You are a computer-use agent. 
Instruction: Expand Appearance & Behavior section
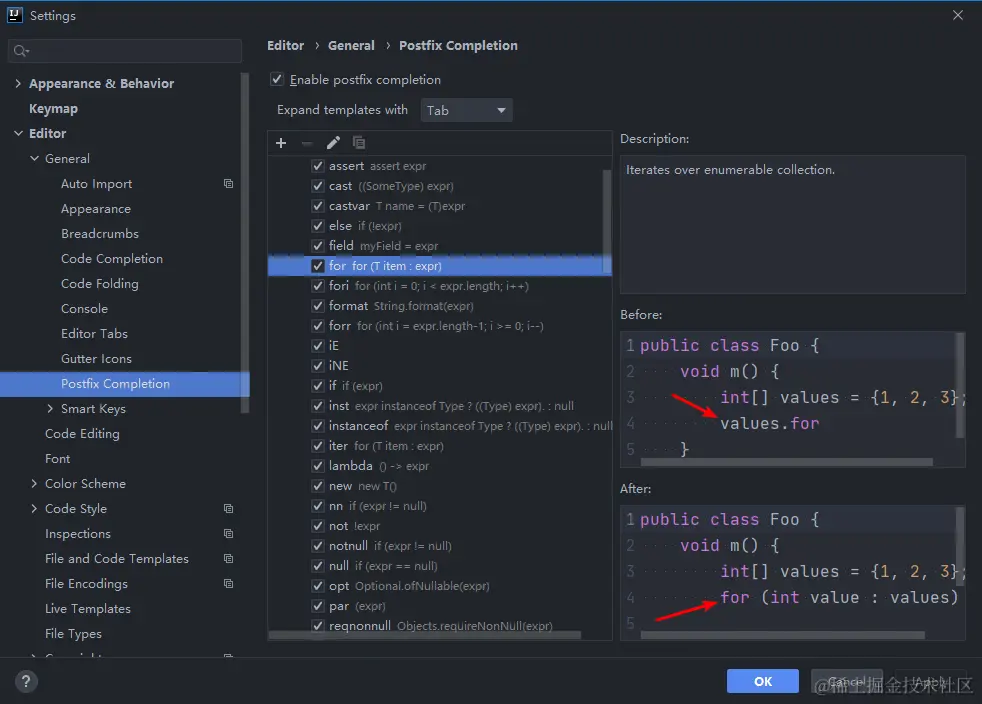[x=18, y=83]
